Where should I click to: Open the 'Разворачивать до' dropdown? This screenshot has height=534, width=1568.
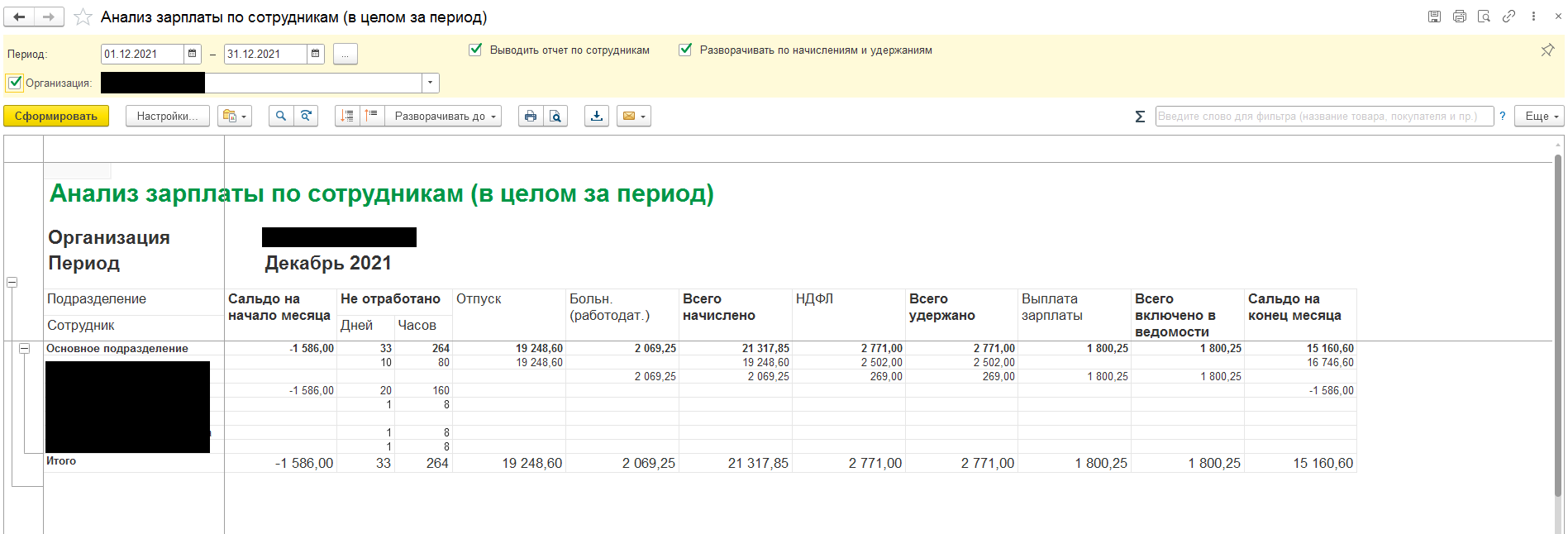coord(446,117)
